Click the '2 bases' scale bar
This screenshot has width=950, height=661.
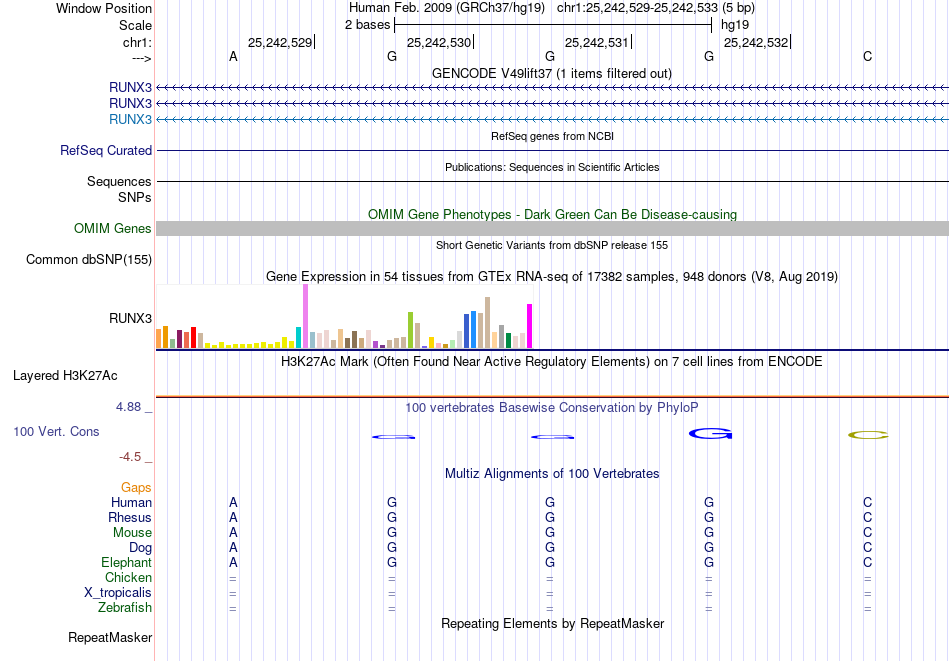click(553, 25)
